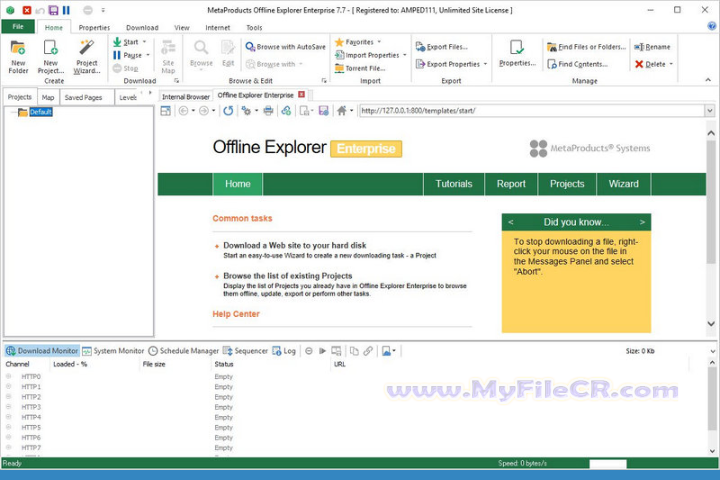Open the home button dropdown in browser toolbar
The image size is (720, 480).
[x=352, y=111]
